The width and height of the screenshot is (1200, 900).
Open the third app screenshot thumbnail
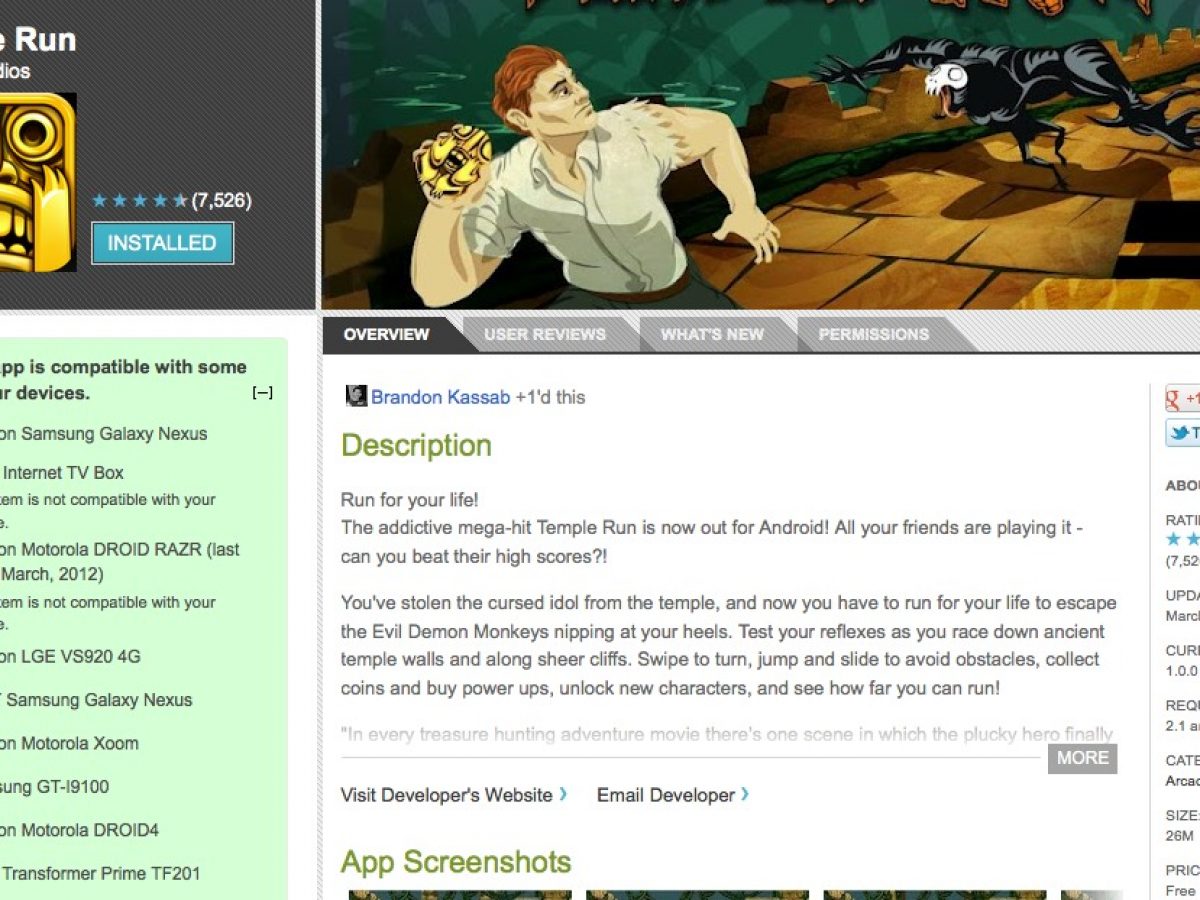coord(934,895)
